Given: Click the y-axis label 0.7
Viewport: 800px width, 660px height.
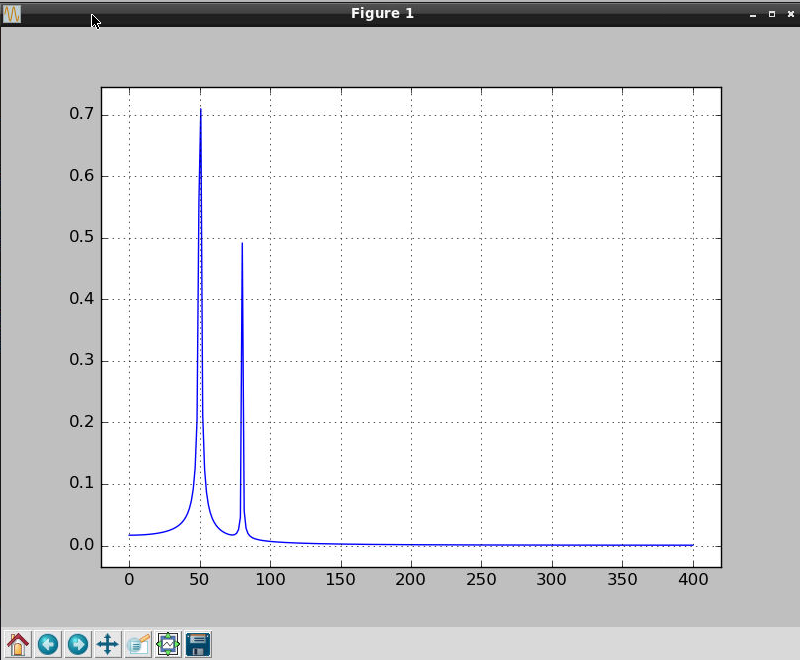Looking at the screenshot, I should pyautogui.click(x=82, y=114).
